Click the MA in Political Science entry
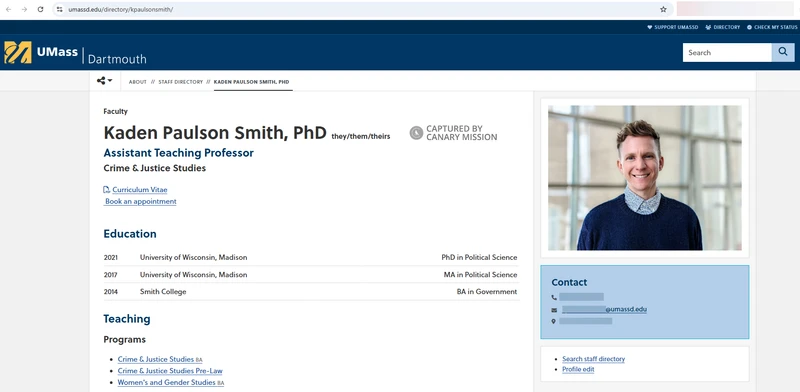The image size is (800, 392). tap(480, 275)
